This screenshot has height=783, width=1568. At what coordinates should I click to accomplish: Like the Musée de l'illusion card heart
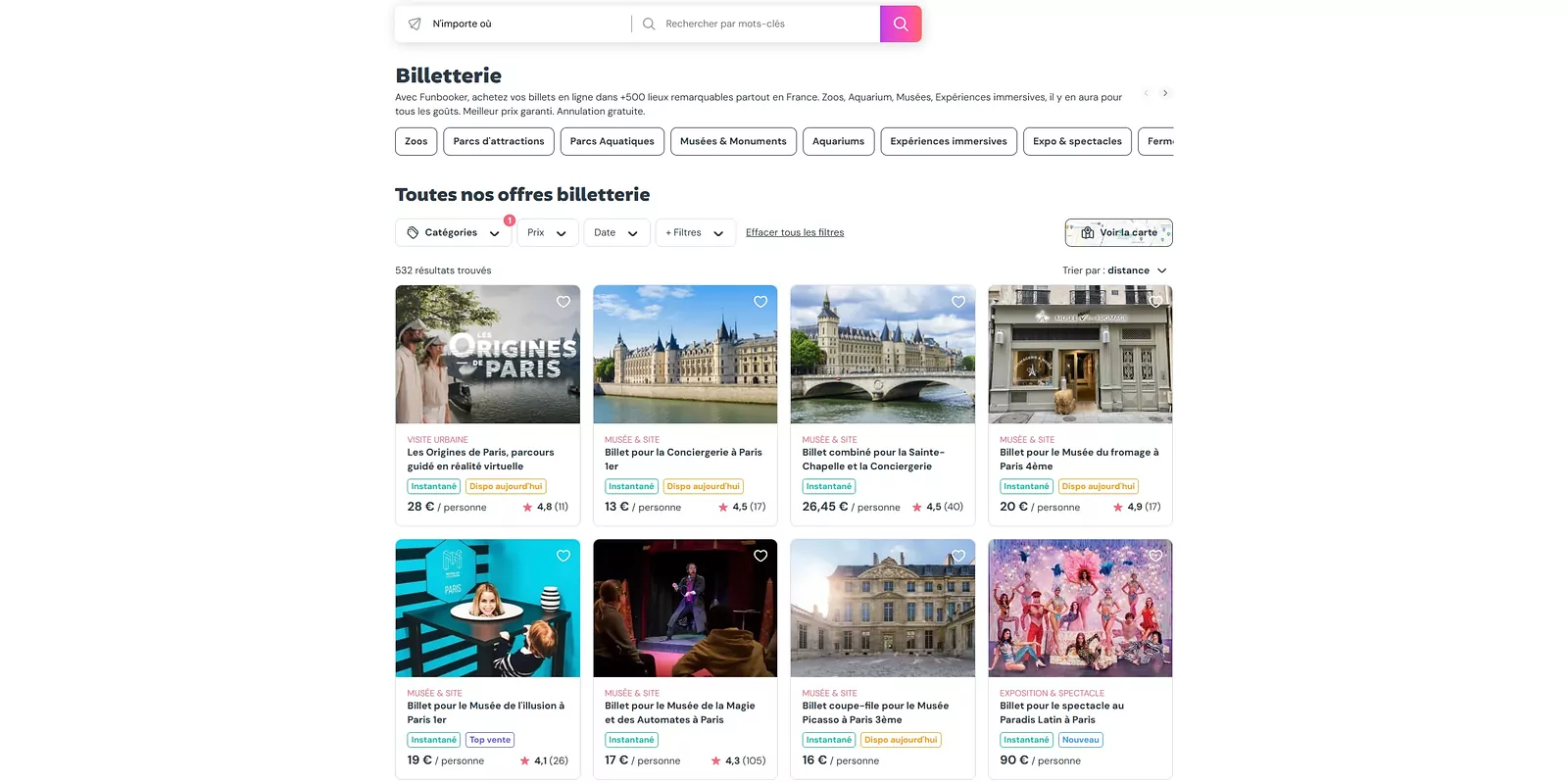coord(563,556)
